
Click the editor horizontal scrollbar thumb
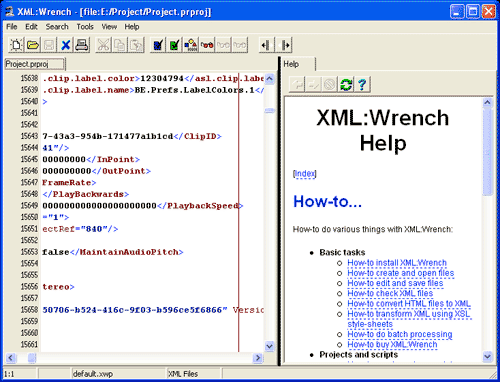click(x=32, y=358)
